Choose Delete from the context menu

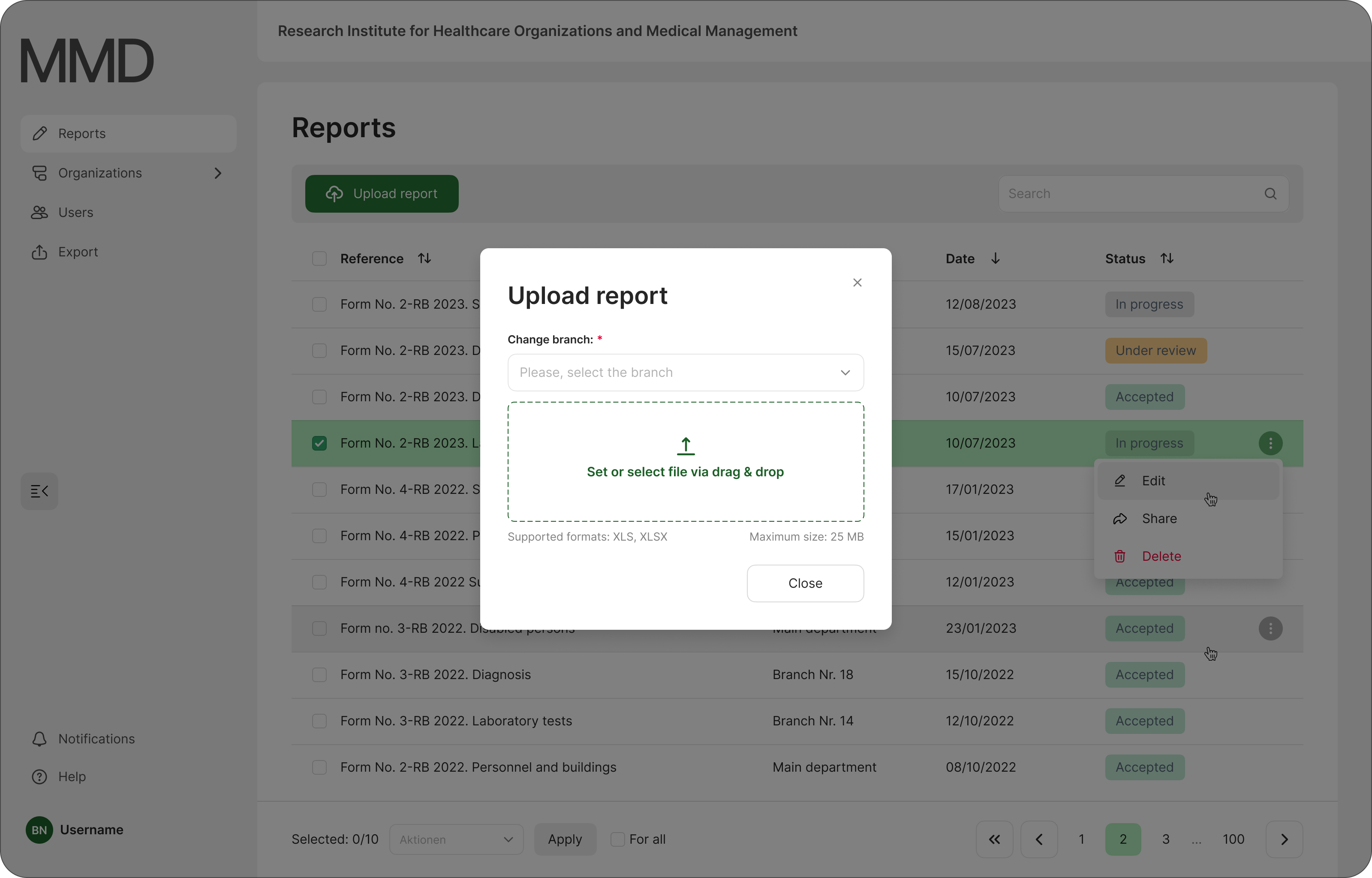(x=1161, y=556)
